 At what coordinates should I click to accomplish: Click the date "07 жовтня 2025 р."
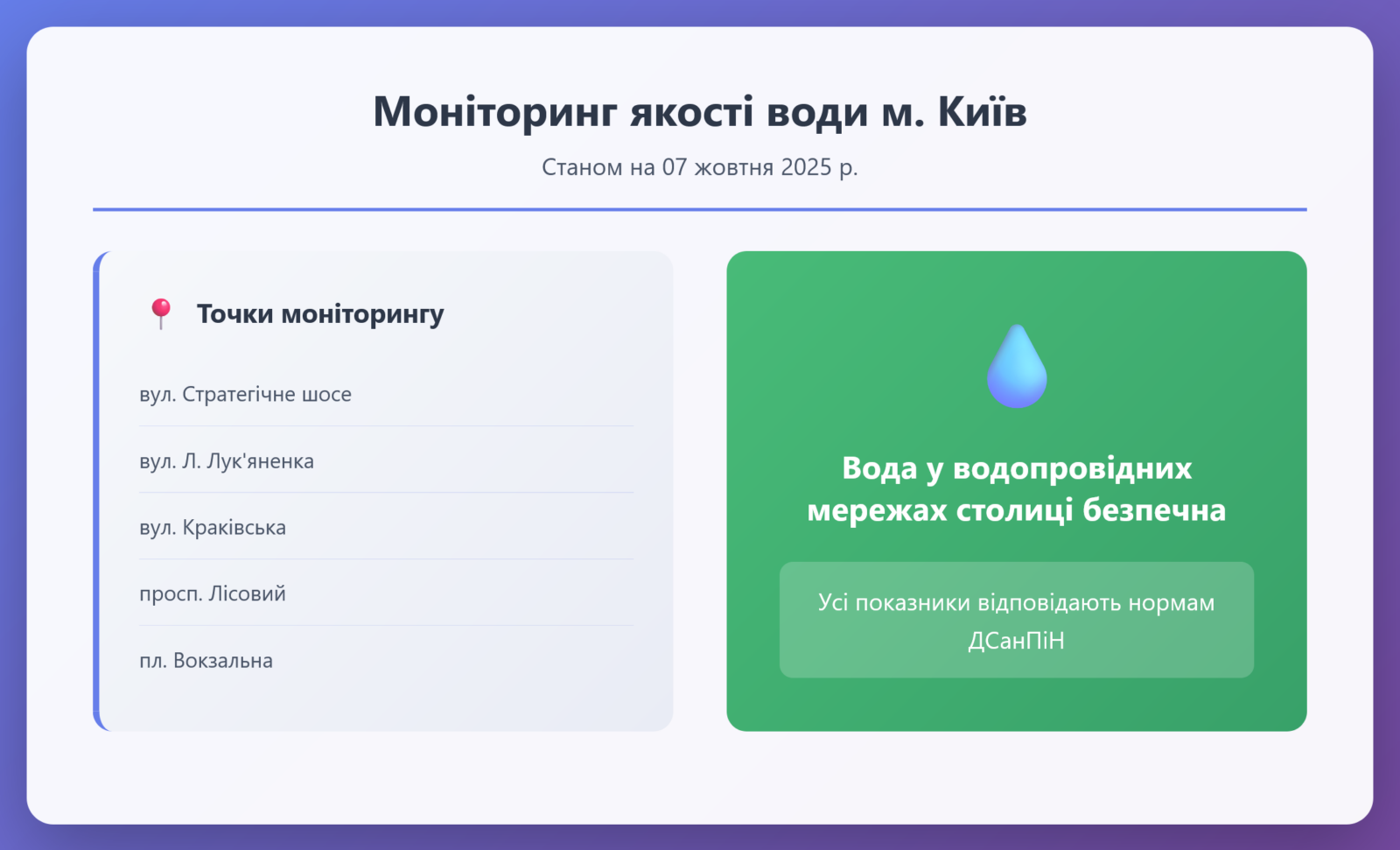[x=759, y=167]
